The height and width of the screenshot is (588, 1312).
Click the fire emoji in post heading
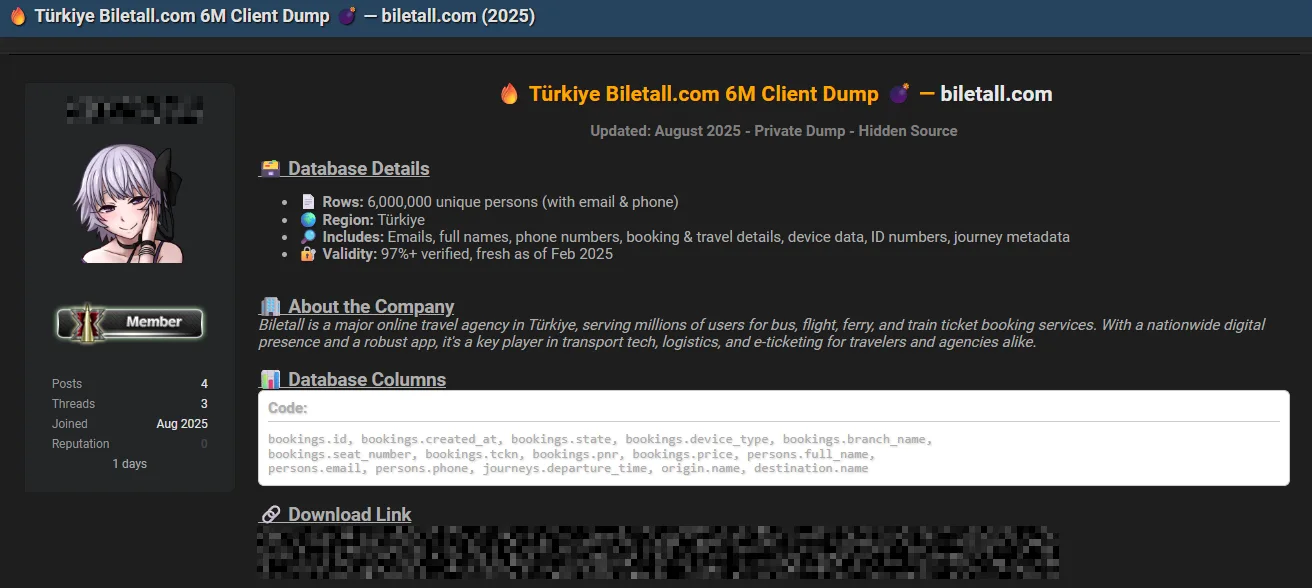[510, 94]
